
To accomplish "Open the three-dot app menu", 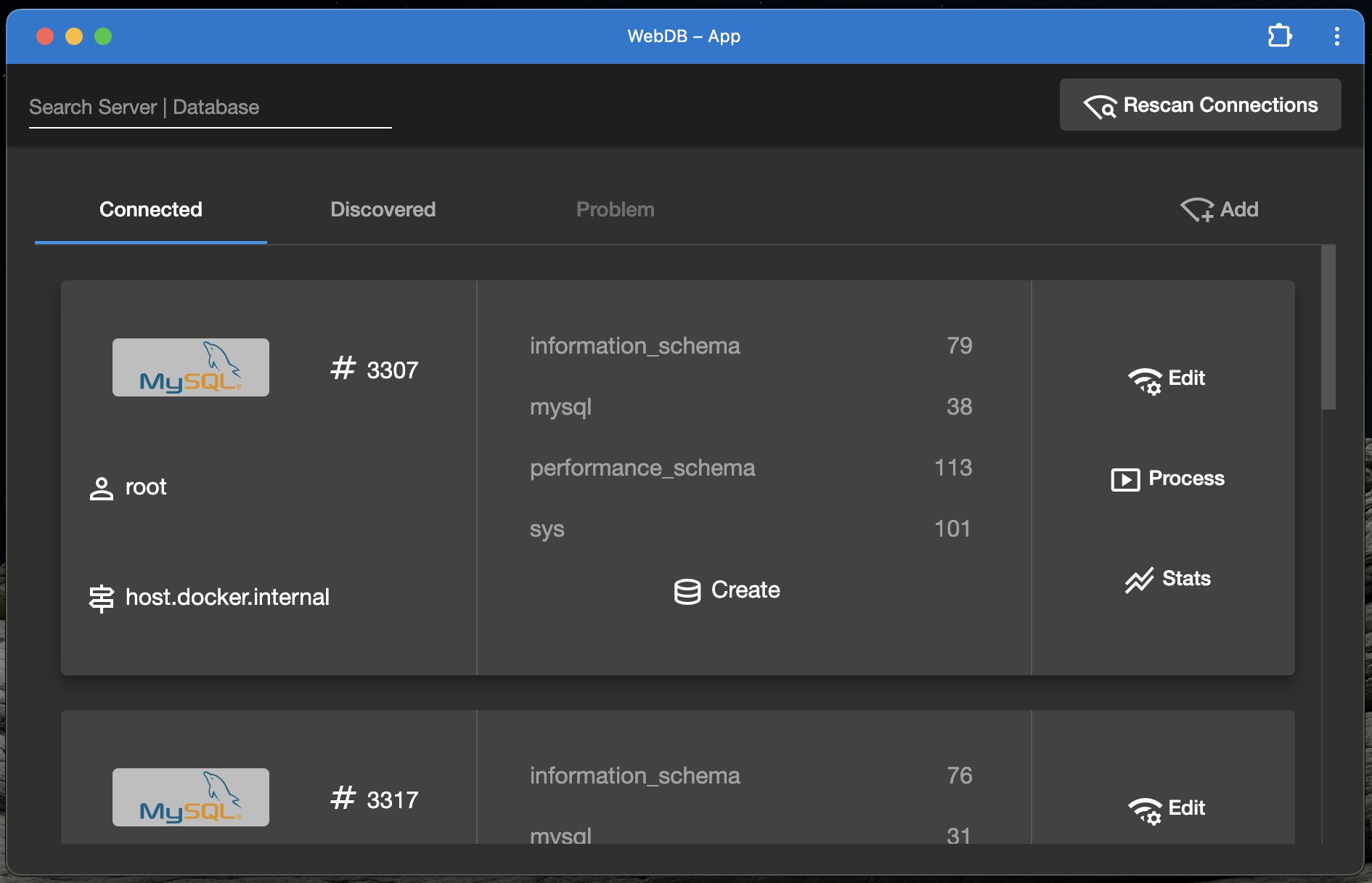I will [1336, 36].
